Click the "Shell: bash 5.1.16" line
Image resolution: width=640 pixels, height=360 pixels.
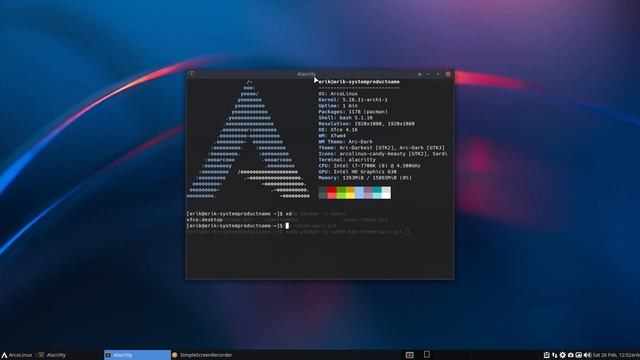345,118
